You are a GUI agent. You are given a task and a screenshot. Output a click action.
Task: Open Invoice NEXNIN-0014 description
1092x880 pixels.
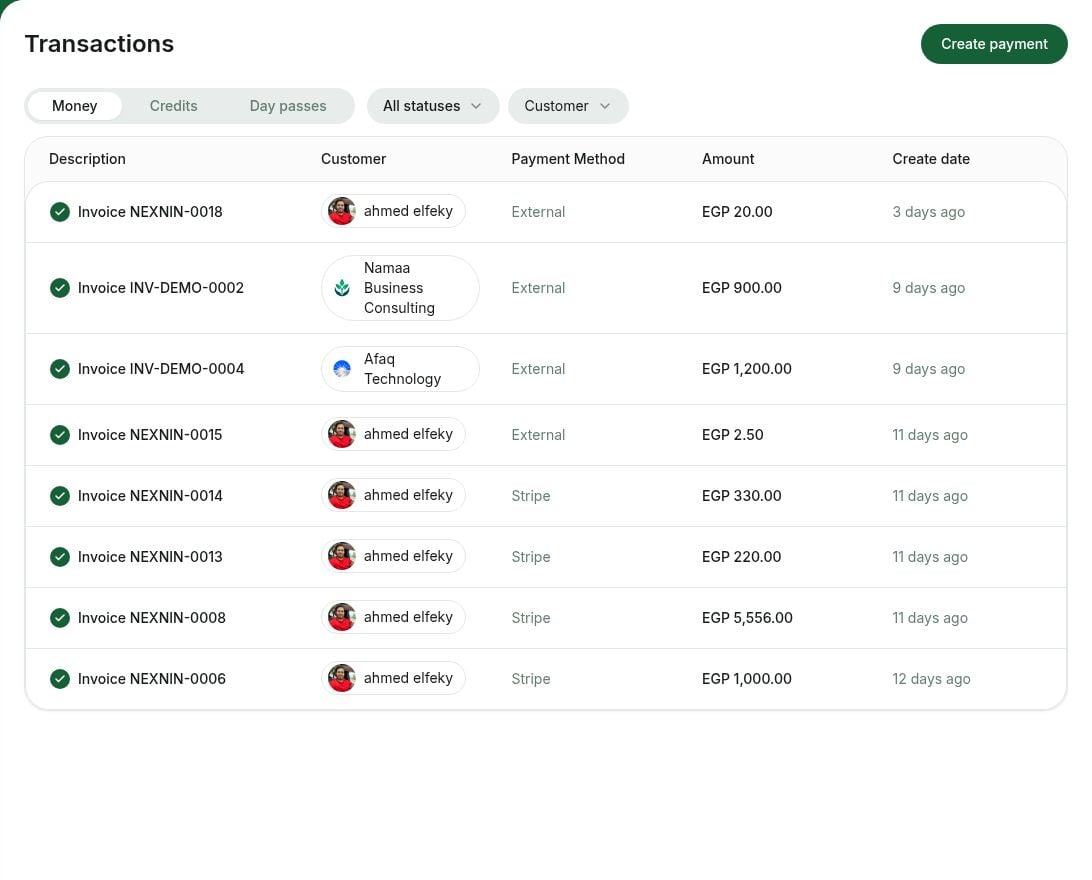click(150, 496)
